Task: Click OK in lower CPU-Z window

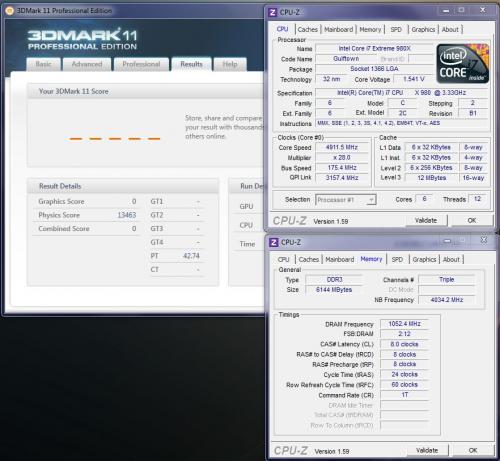Action: tap(473, 451)
